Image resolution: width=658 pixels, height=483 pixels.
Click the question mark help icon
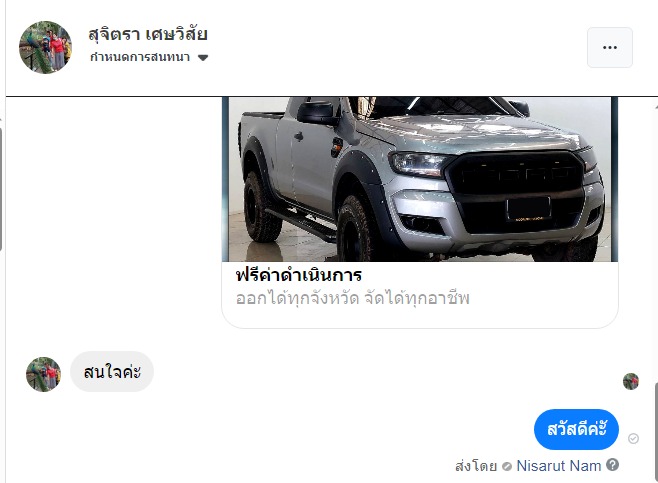613,465
